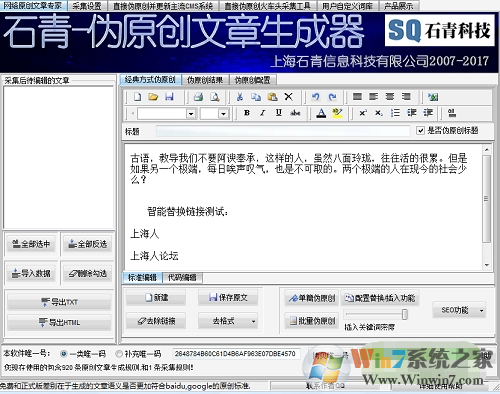500x394 pixels.
Task: Expand 去格式 dropdown button
Action: tap(253, 321)
